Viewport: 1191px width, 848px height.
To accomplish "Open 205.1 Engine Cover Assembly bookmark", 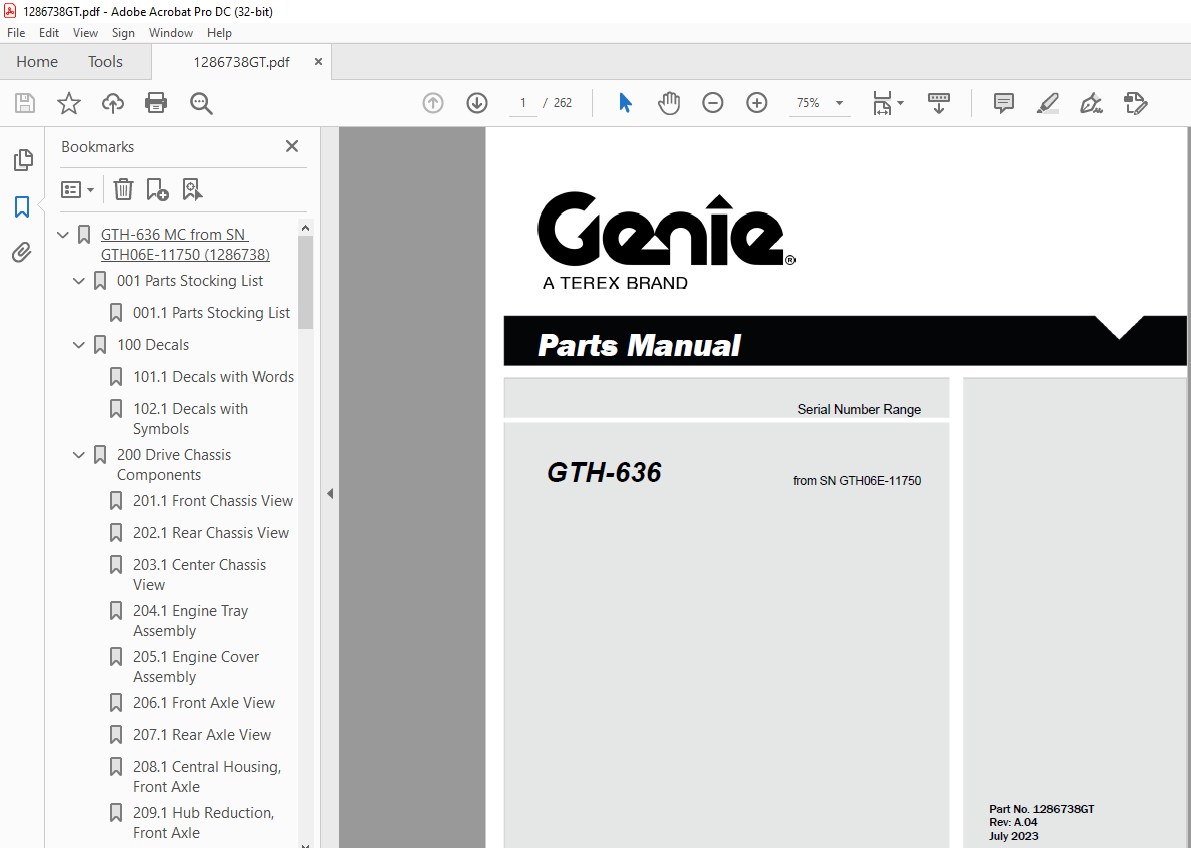I will [196, 666].
